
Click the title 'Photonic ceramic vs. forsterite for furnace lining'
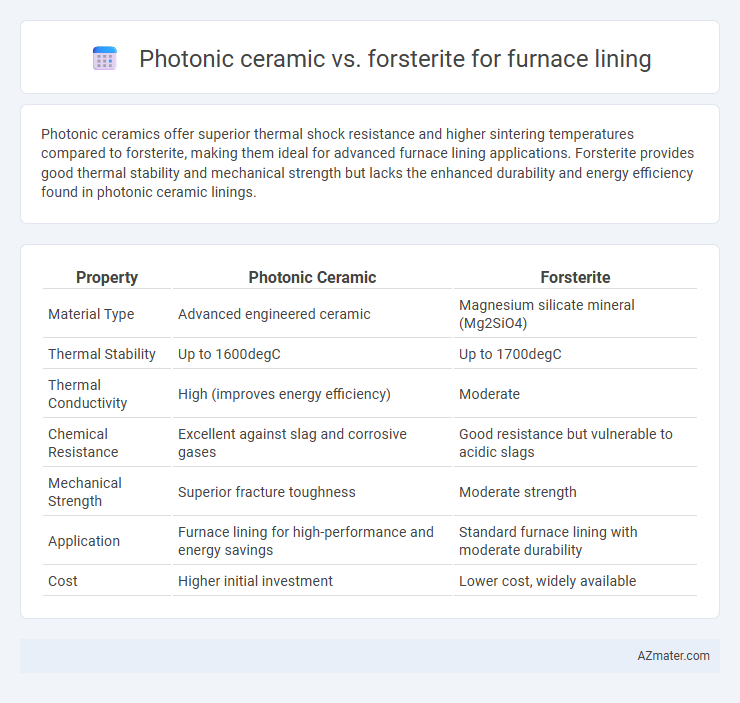click(x=395, y=59)
